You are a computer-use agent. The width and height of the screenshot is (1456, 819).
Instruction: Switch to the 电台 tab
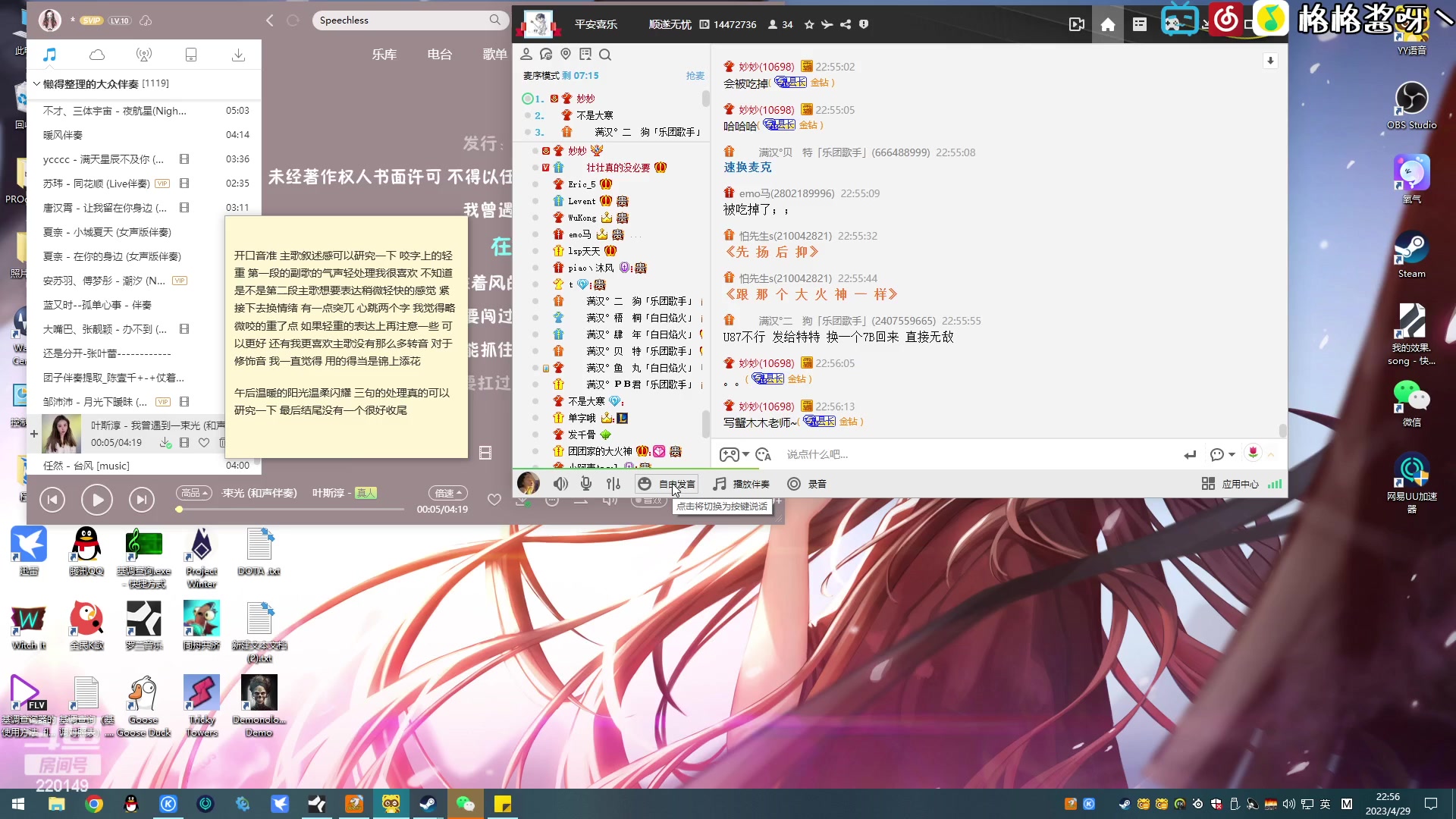click(439, 55)
